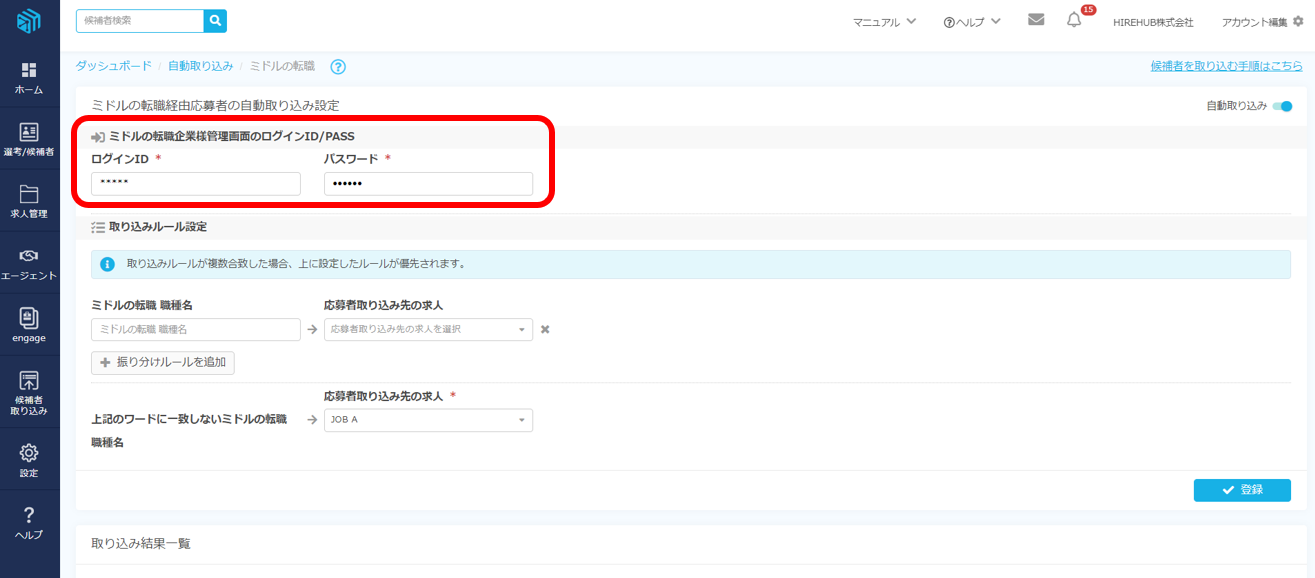
Task: Click the 登録 button
Action: (1242, 490)
